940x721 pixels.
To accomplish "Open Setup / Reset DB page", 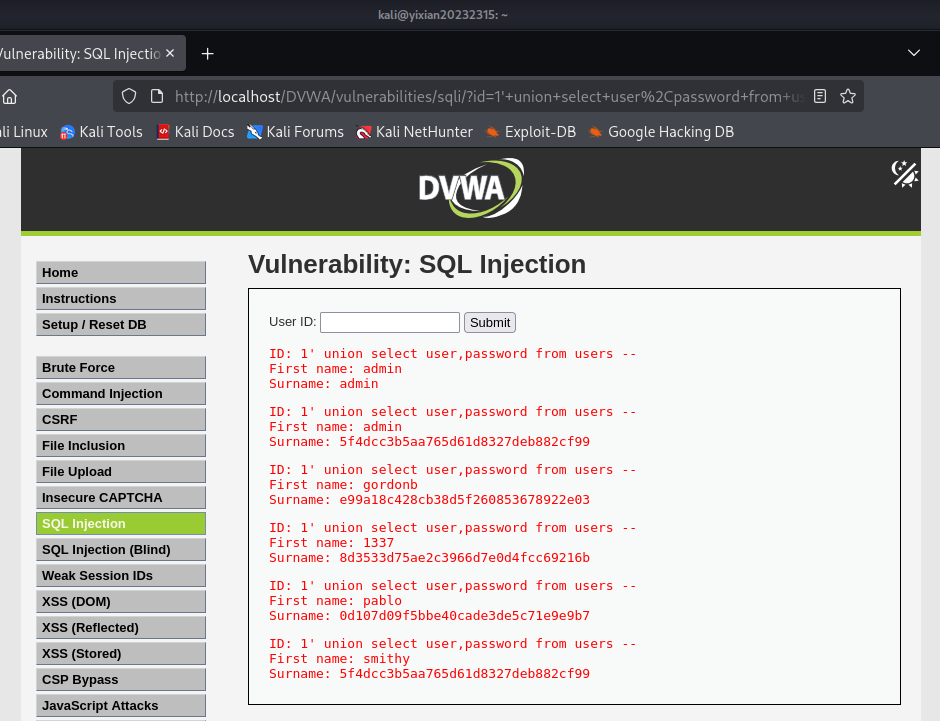I will pyautogui.click(x=120, y=324).
